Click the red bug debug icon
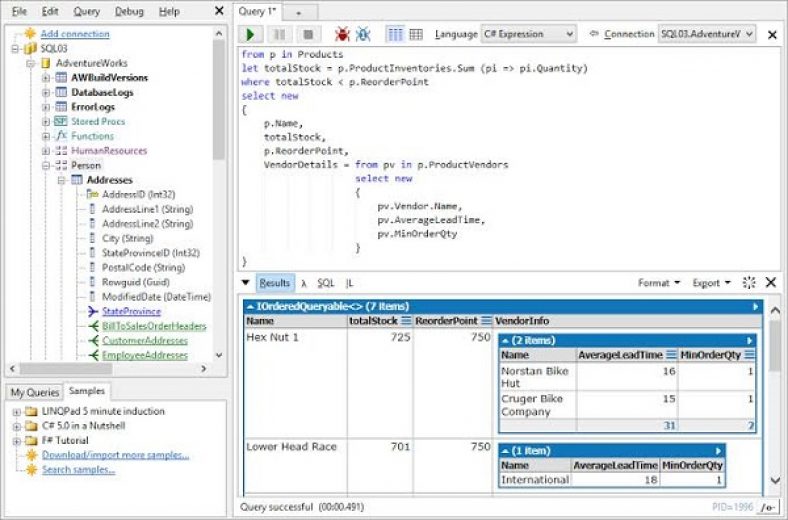 click(342, 34)
